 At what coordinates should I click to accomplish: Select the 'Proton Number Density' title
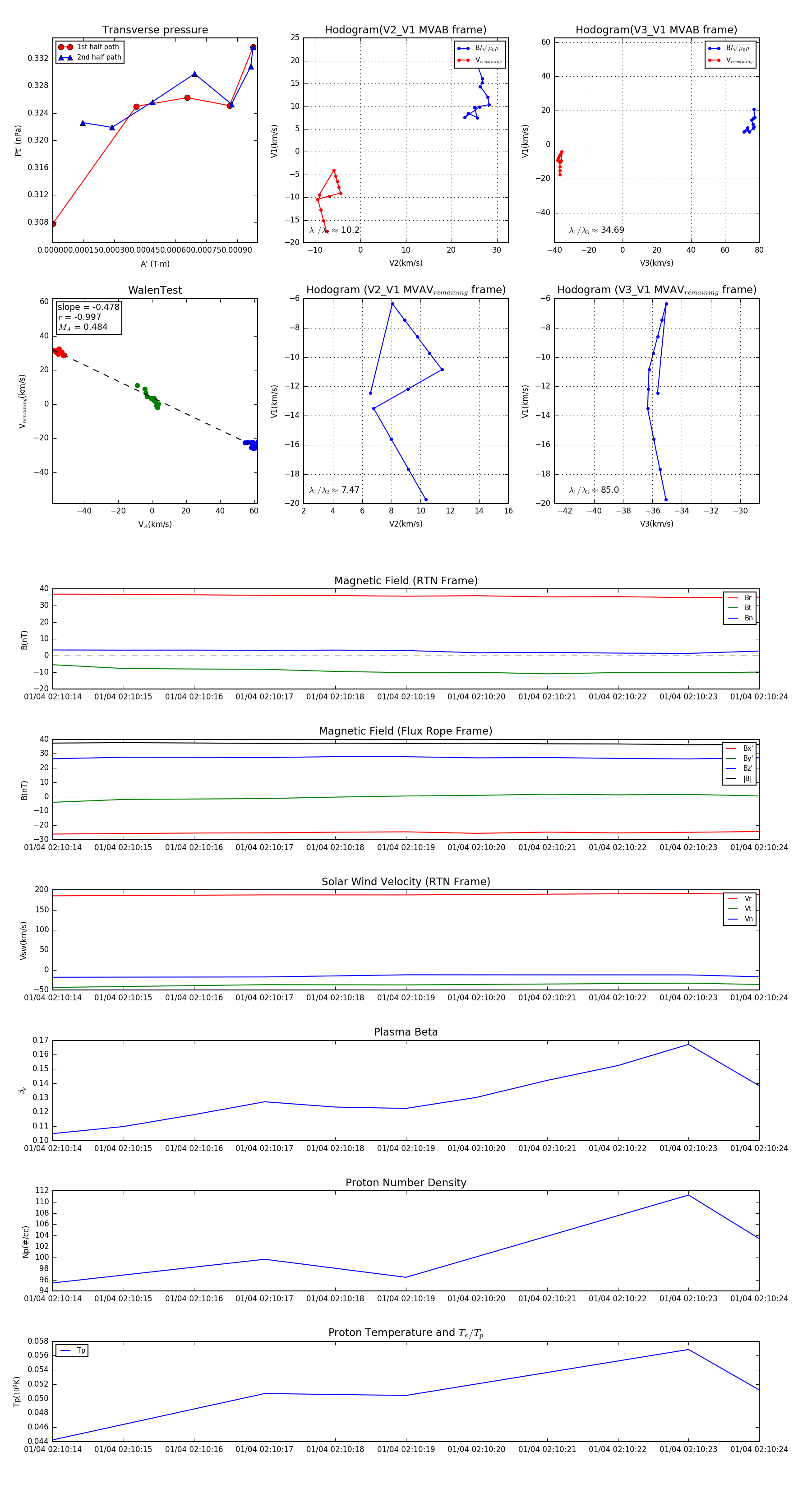406,1182
